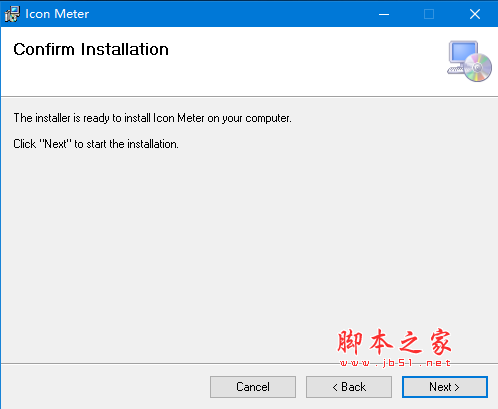The width and height of the screenshot is (498, 409).
Task: Click the Confirm Installation heading
Action: pos(91,49)
